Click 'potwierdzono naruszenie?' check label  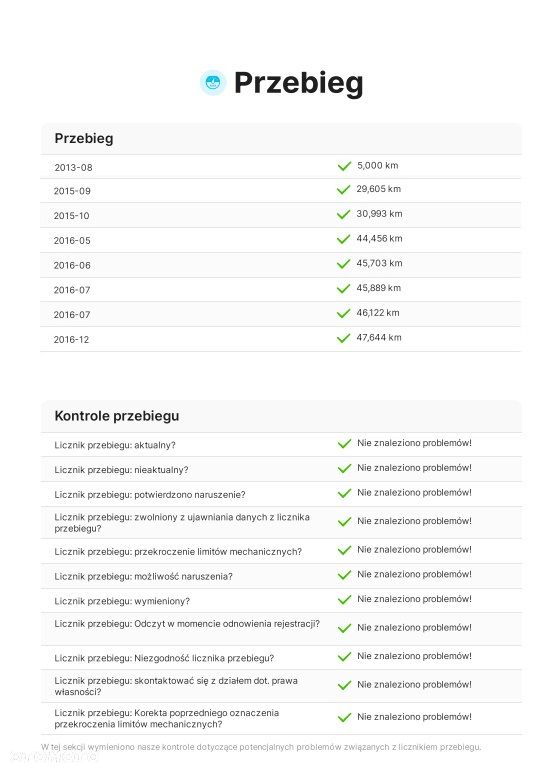point(190,494)
